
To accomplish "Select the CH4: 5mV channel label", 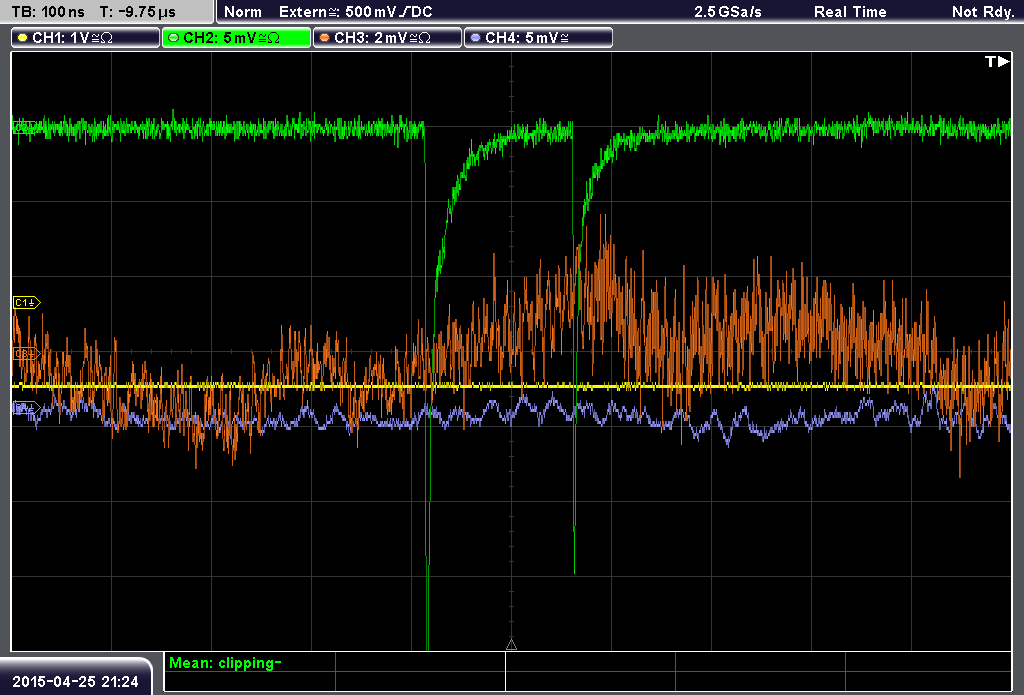I will [538, 38].
